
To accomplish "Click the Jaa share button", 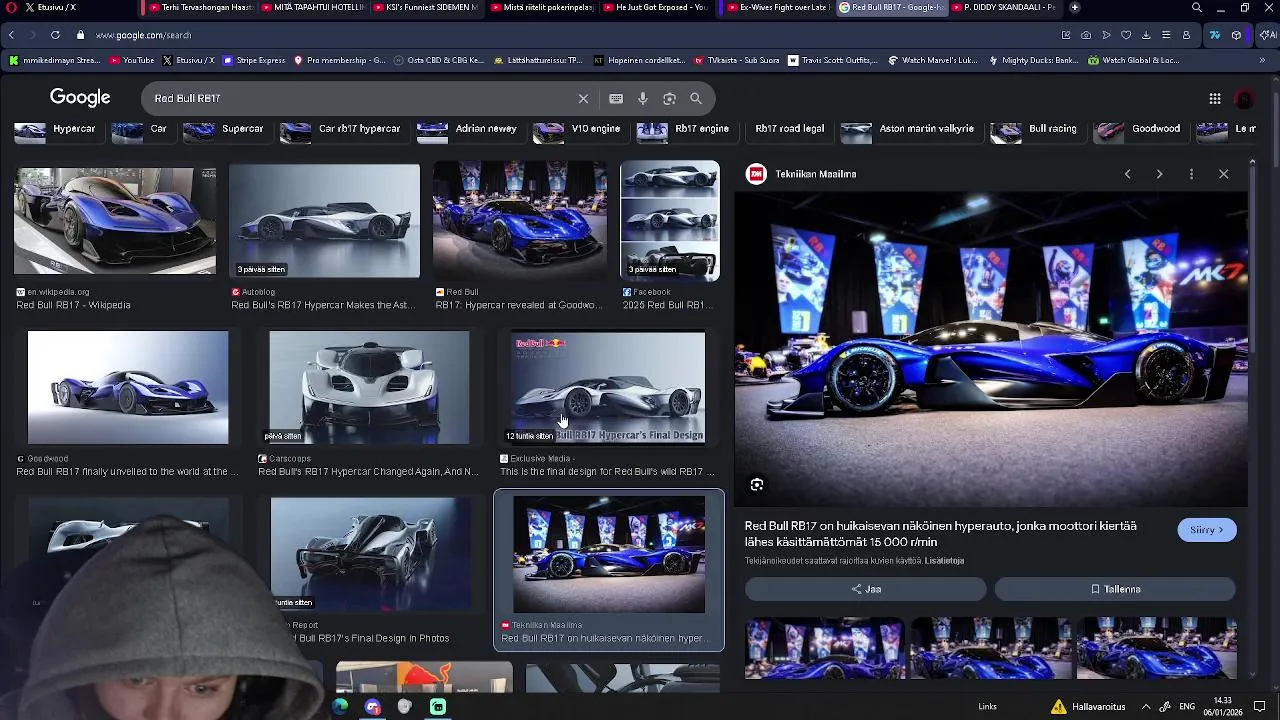I will click(866, 589).
